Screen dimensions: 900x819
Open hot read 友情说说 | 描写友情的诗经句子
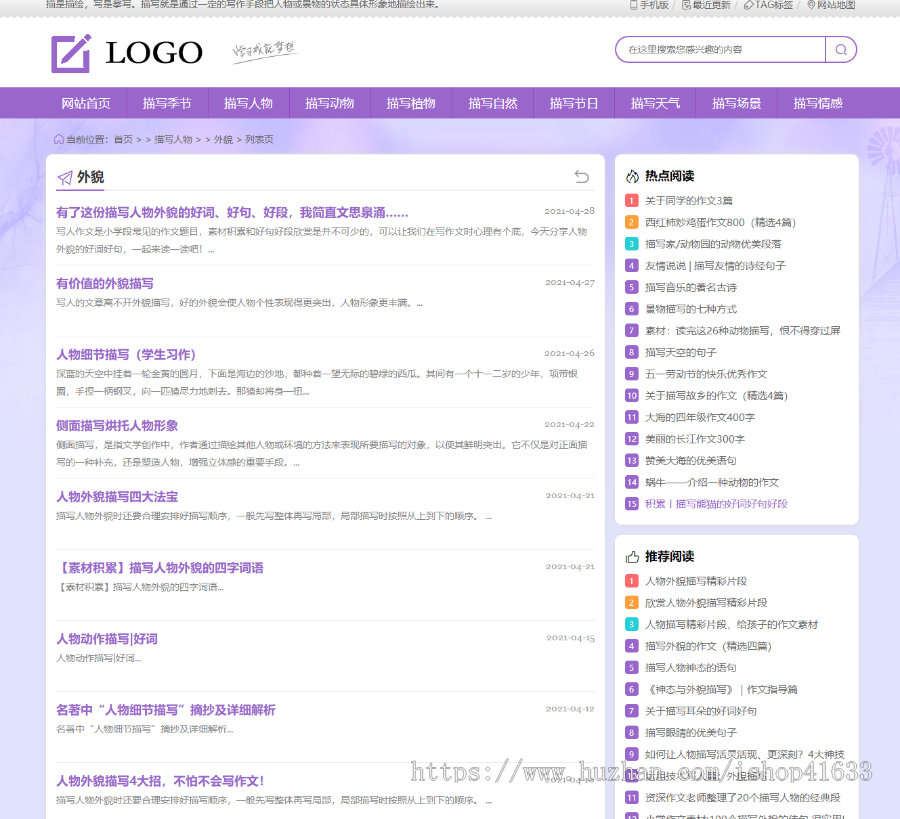tap(715, 266)
